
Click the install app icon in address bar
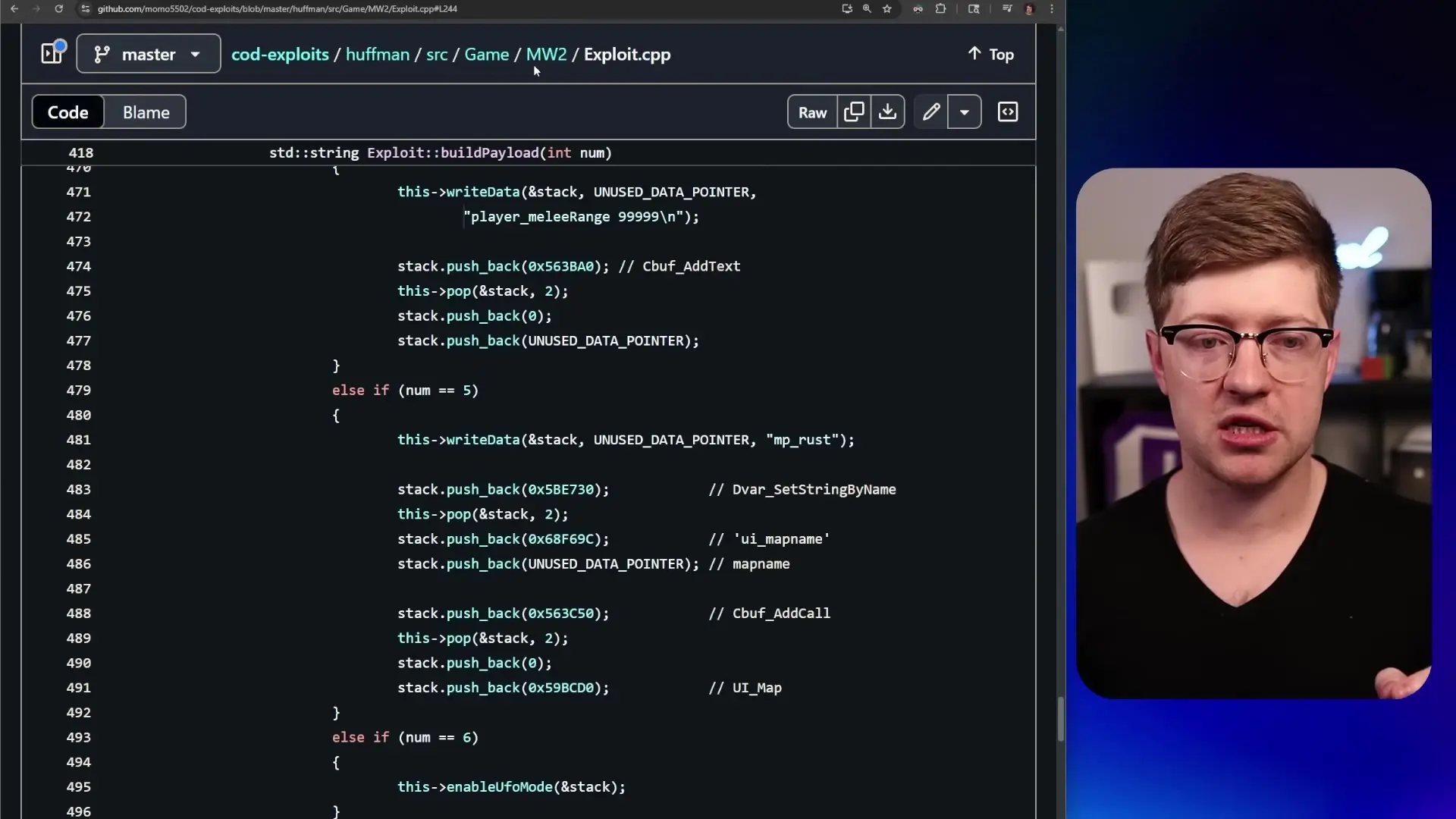[x=847, y=8]
